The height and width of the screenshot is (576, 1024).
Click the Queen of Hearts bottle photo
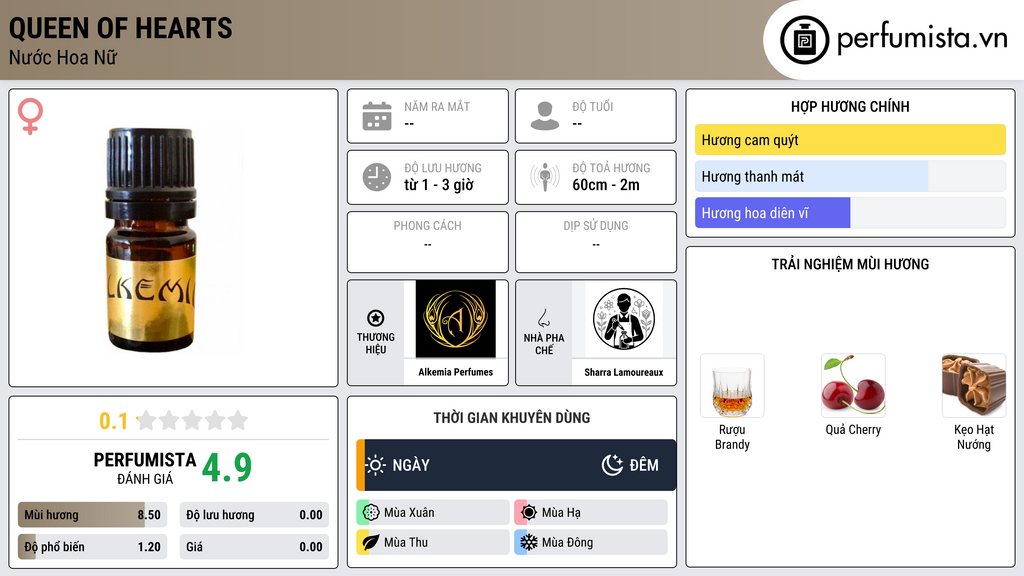152,240
